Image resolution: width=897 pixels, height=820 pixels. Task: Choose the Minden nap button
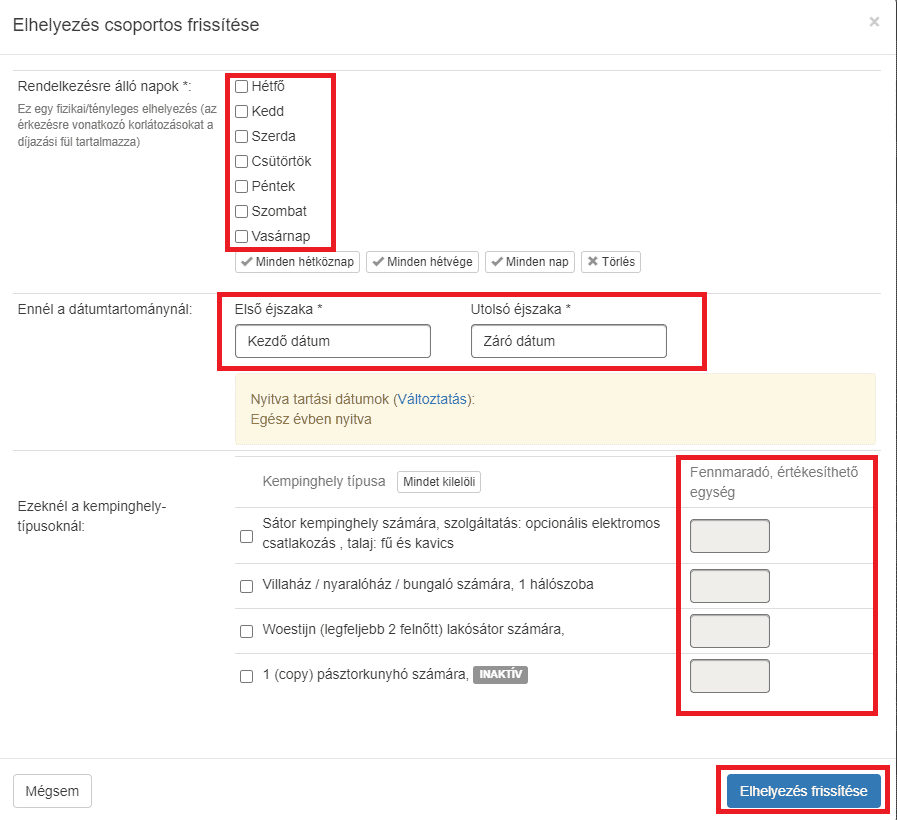tap(530, 262)
